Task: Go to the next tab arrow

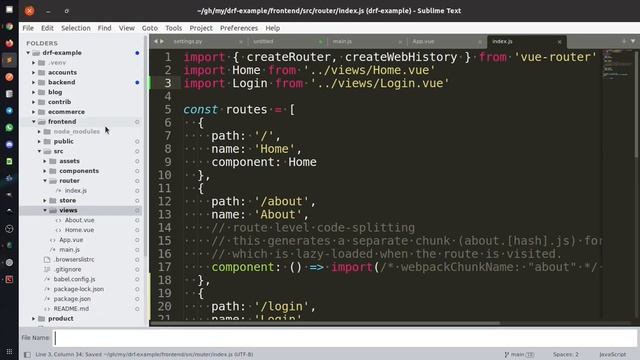Action: (162, 41)
